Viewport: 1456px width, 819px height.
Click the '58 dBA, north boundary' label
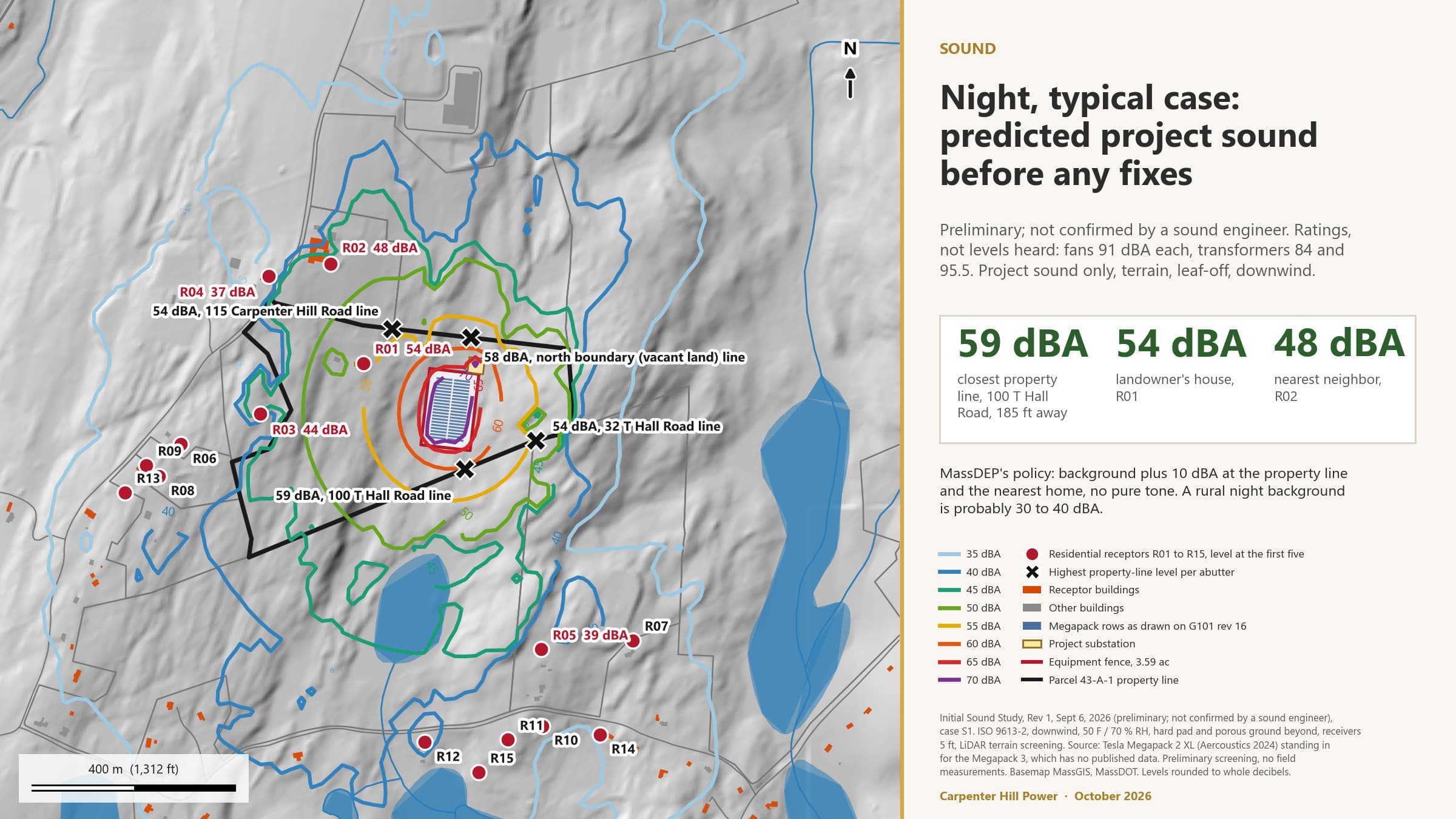click(615, 357)
